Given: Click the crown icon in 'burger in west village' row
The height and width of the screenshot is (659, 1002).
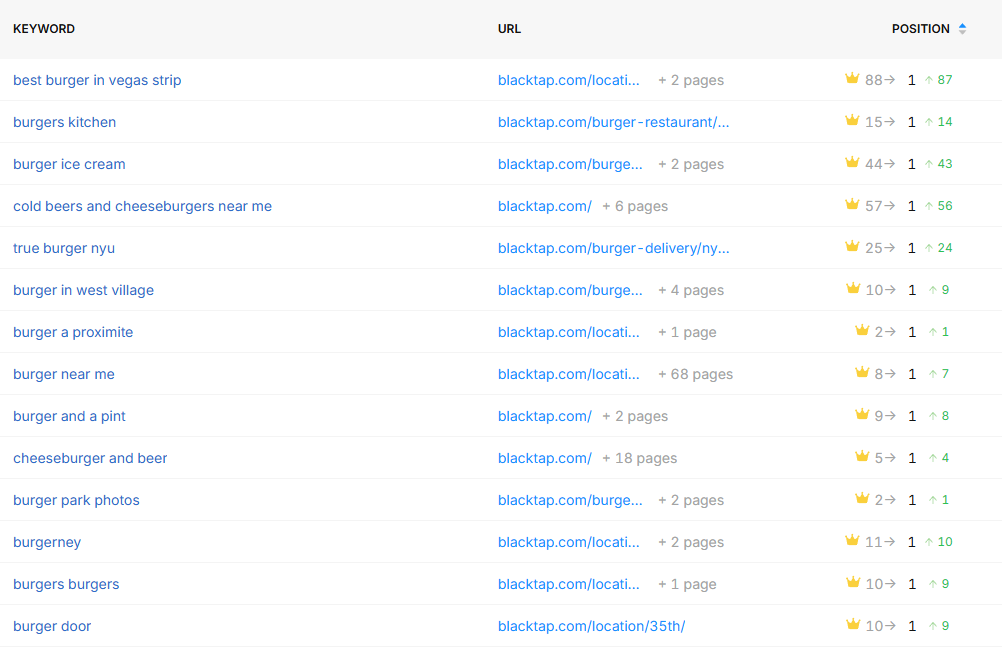Looking at the screenshot, I should 853,288.
